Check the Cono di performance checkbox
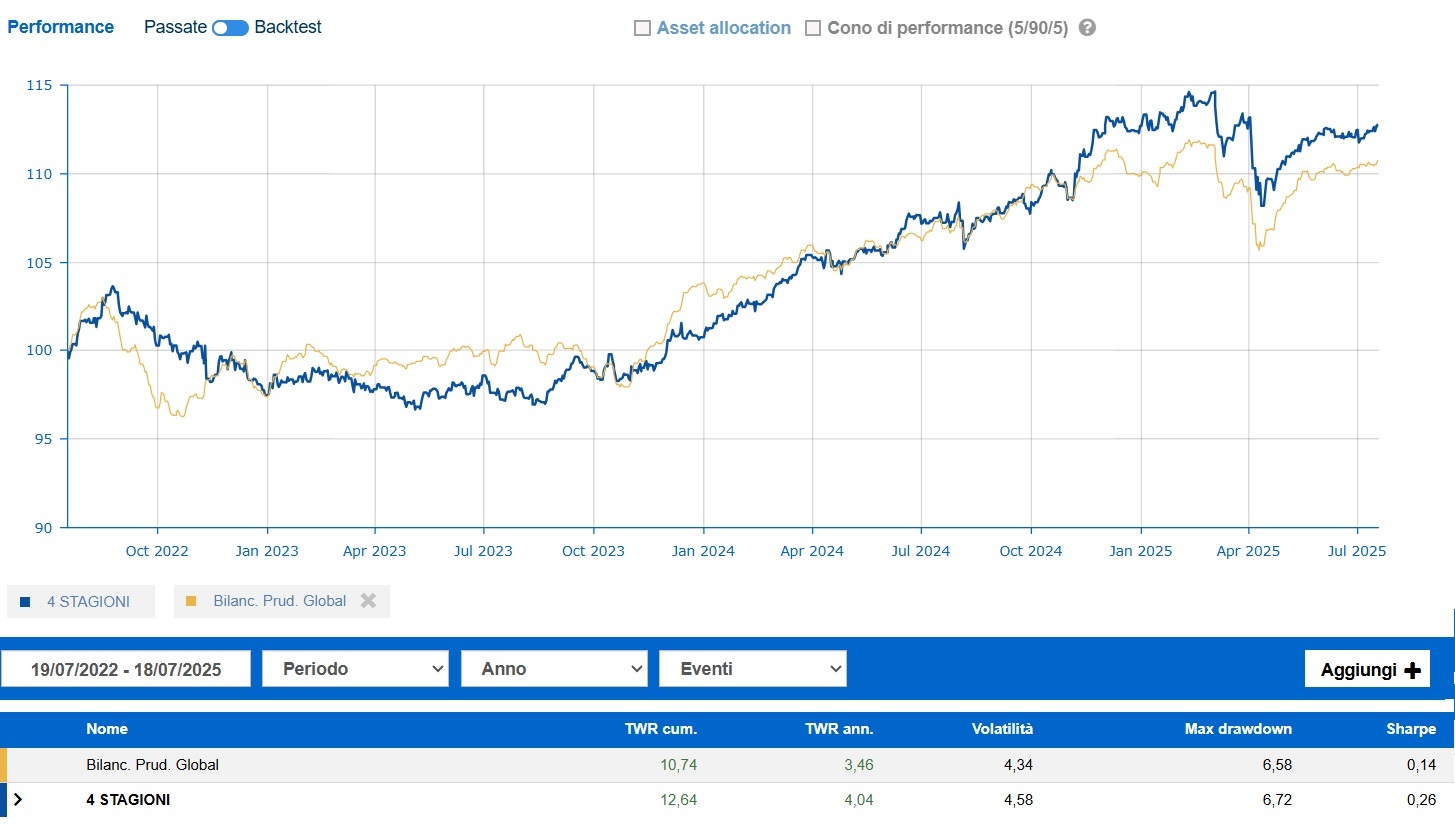Screen dimensions: 1455x838 coord(813,28)
